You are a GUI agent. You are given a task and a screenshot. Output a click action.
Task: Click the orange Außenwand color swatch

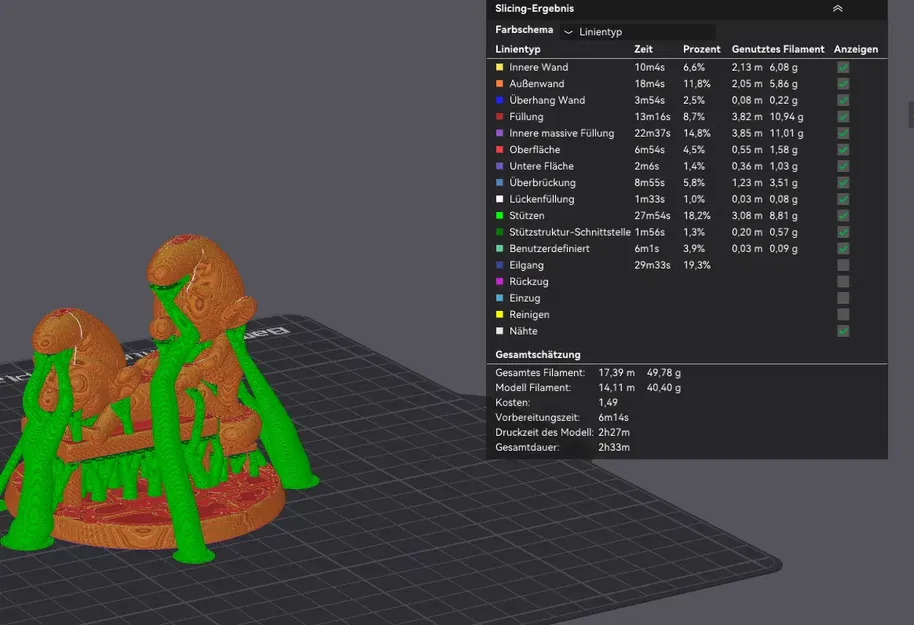click(x=499, y=83)
